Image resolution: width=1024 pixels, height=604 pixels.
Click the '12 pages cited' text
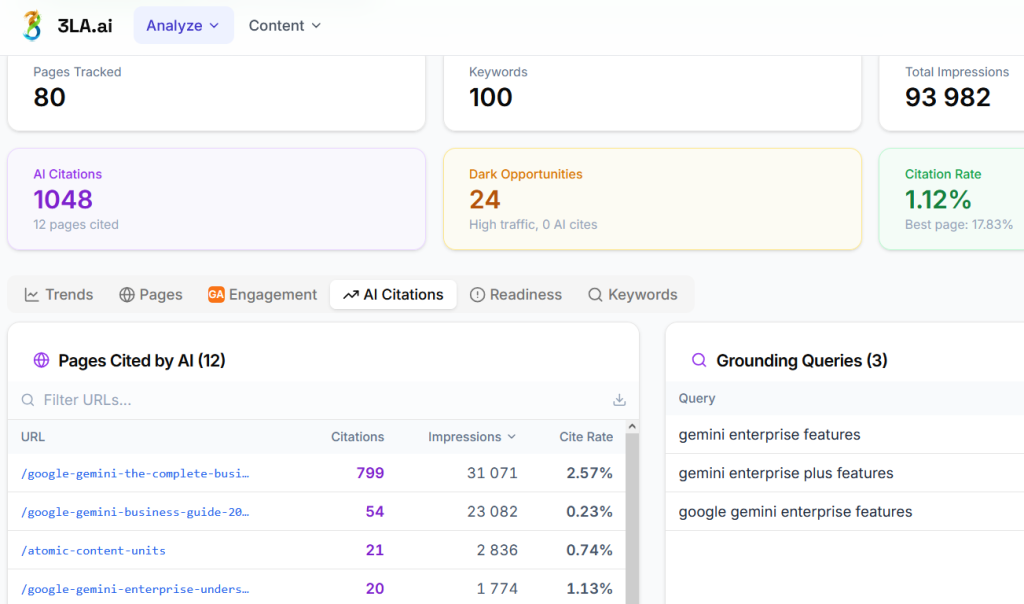76,225
